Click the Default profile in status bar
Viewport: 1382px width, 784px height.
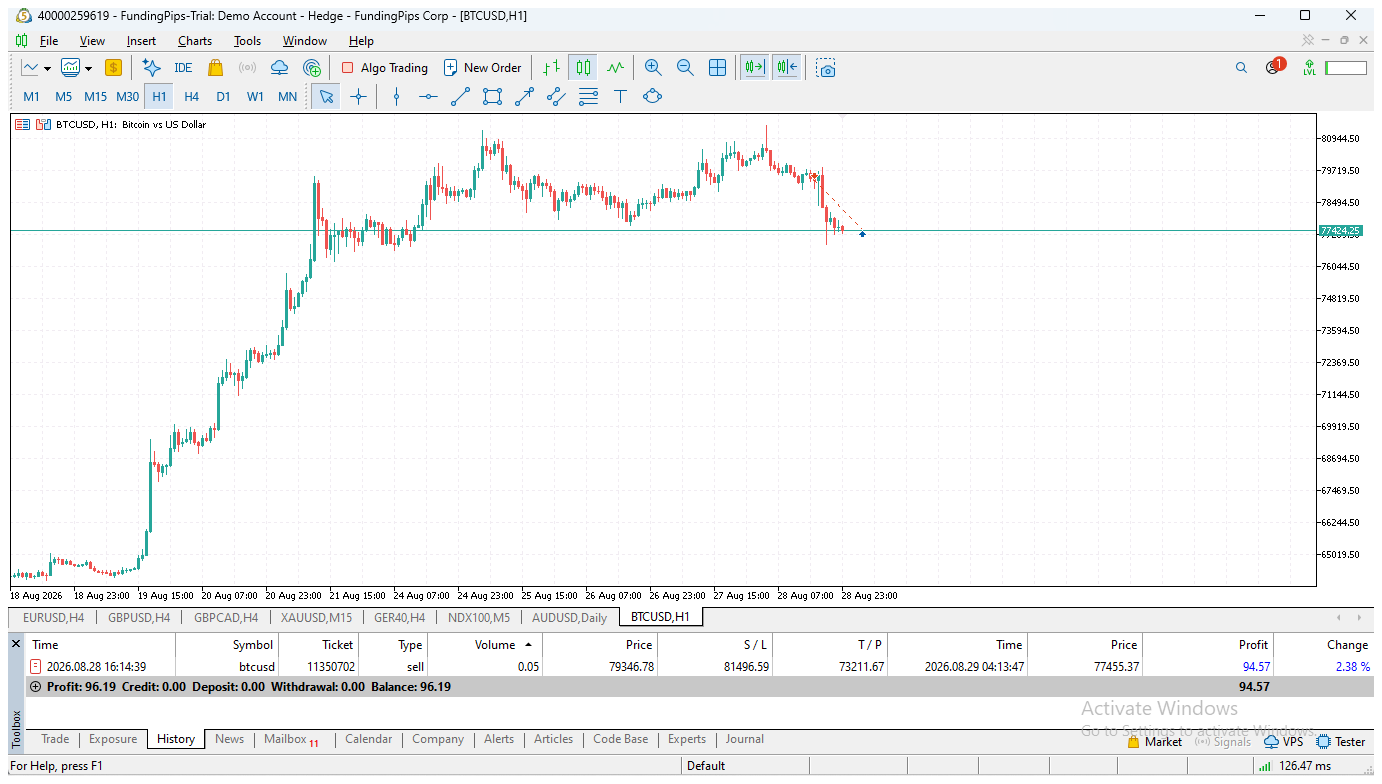click(x=706, y=766)
